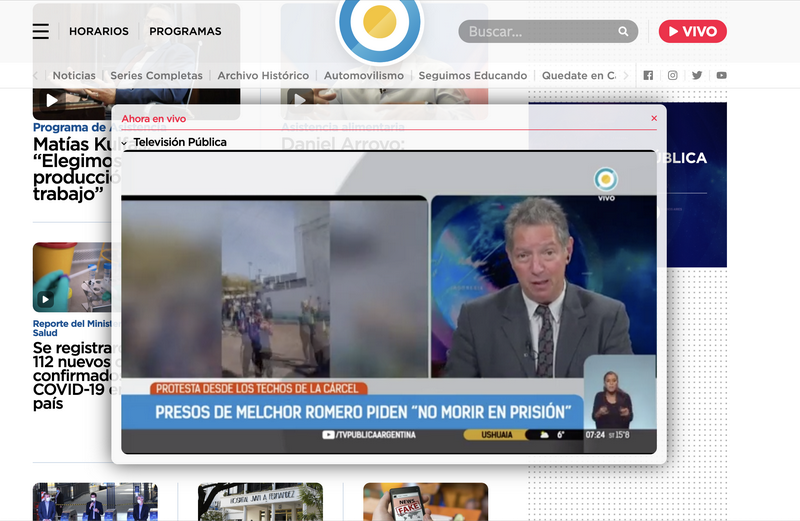Viewport: 800px width, 521px height.
Task: Open the YouTube channel icon
Action: pos(721,76)
